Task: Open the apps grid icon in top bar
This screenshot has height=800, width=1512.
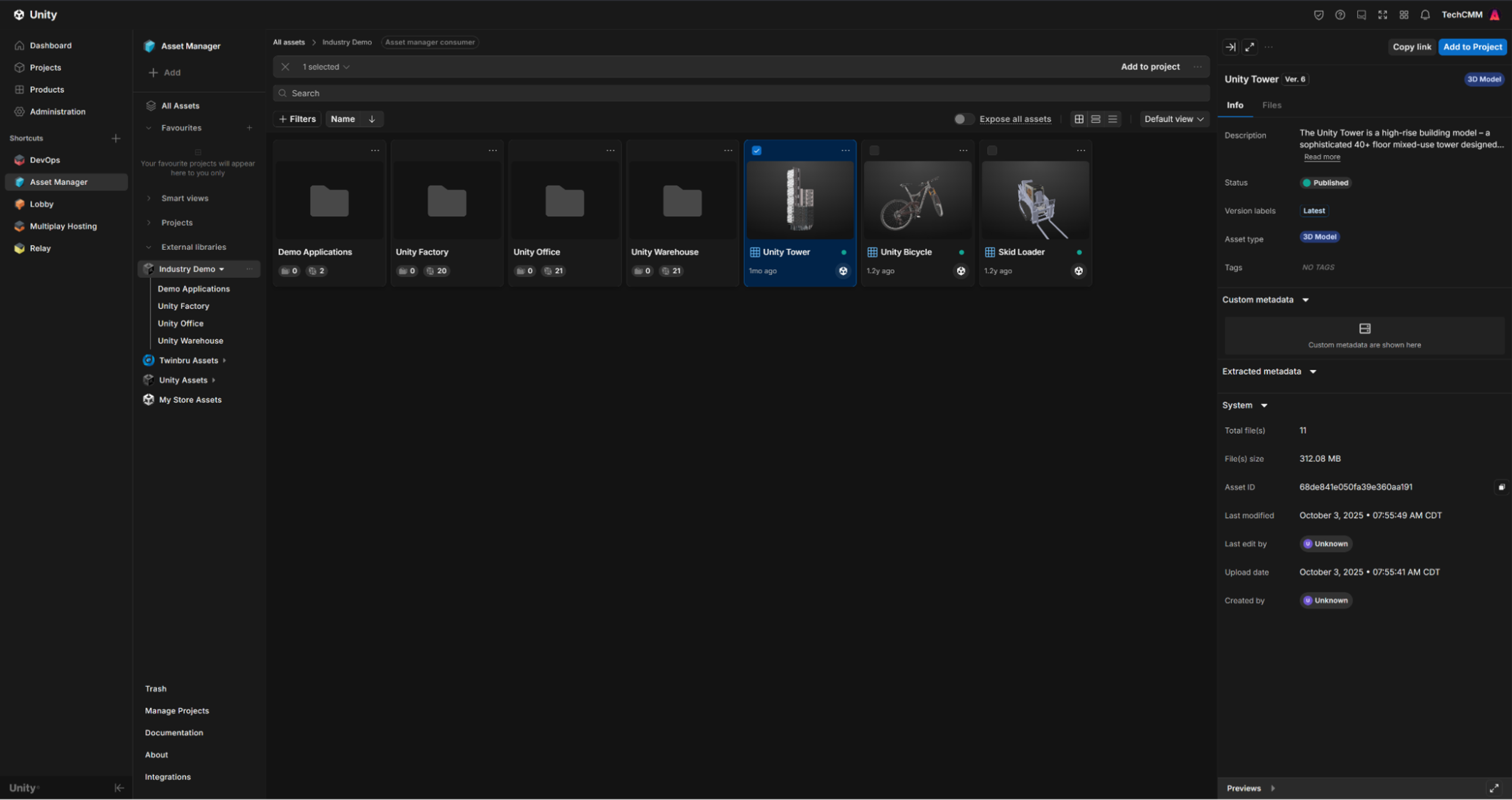Action: 1404,15
